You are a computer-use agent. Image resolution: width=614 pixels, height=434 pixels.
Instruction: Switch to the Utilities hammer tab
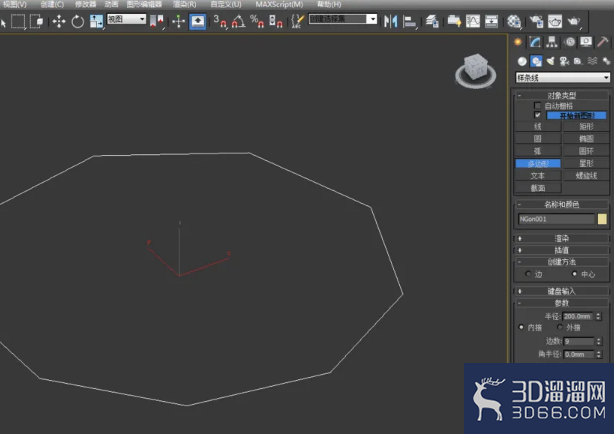[603, 42]
